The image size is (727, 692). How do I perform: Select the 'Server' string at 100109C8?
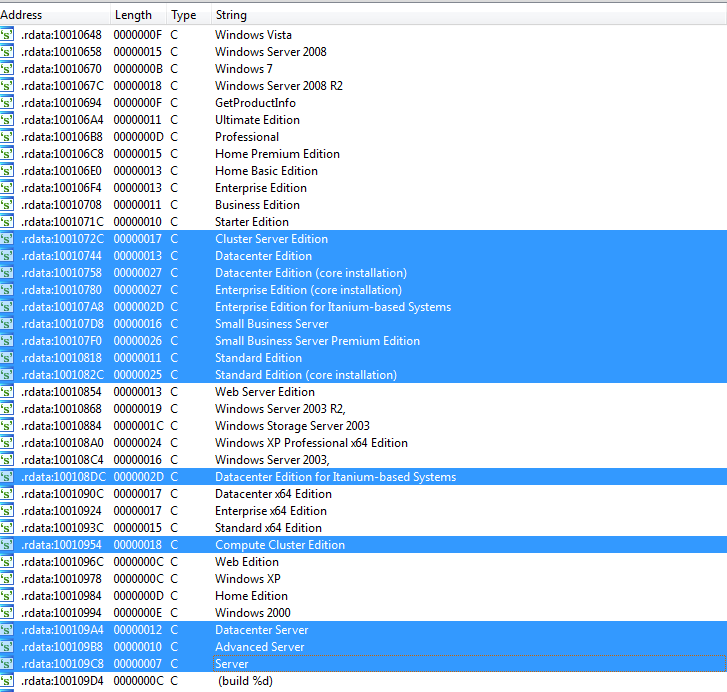231,664
